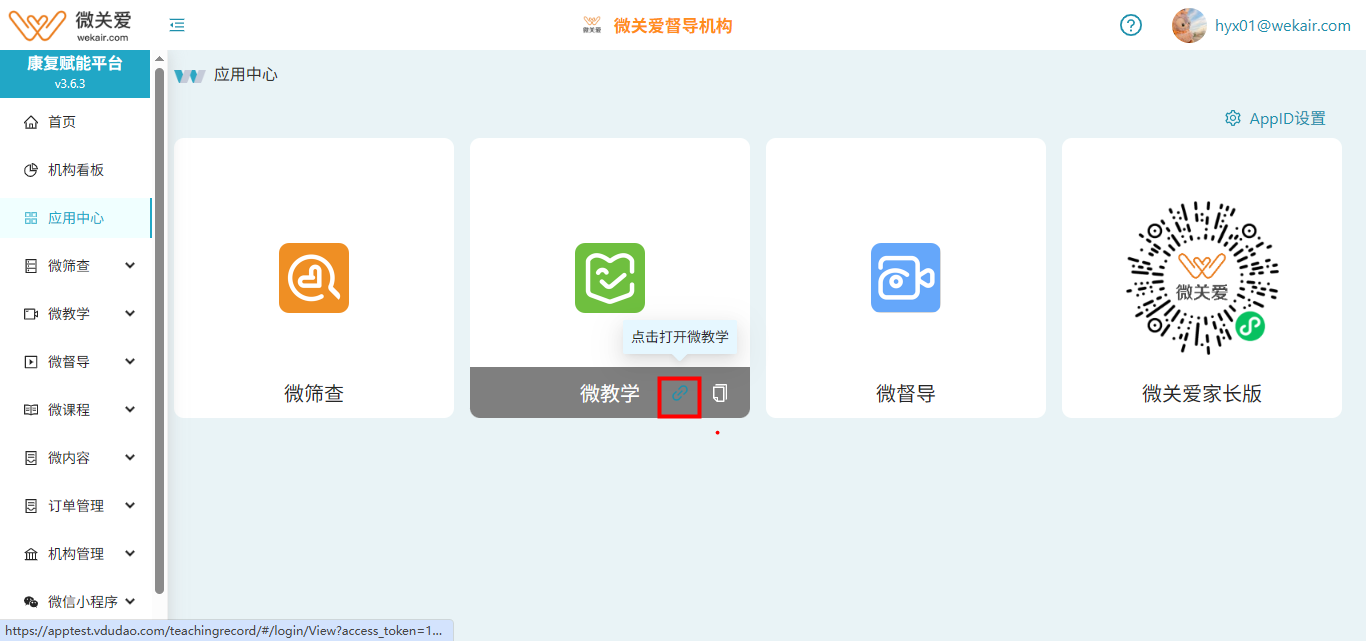Copy the 微教学 link with copy icon
This screenshot has width=1366, height=641.
(720, 394)
